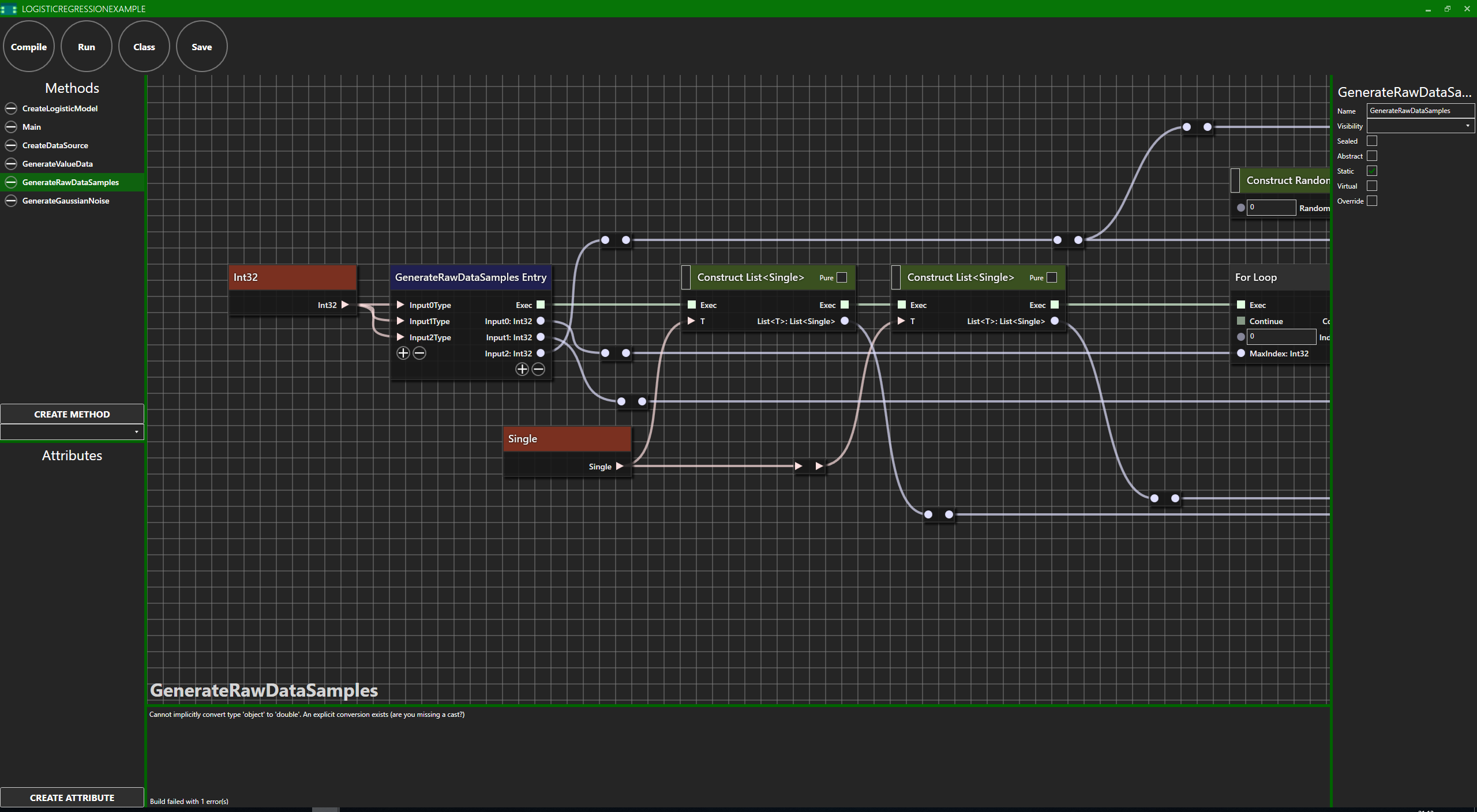The height and width of the screenshot is (812, 1477).
Task: Click CREATE ATTRIBUTE button
Action: (72, 798)
